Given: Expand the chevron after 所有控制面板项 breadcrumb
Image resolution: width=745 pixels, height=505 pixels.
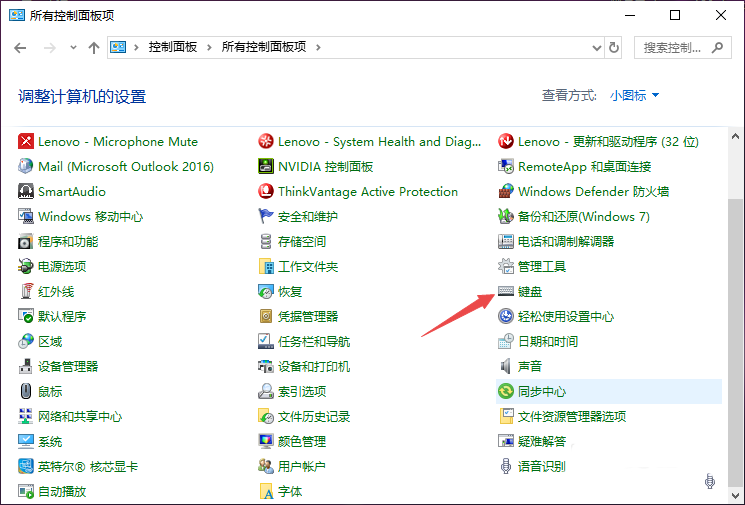Looking at the screenshot, I should coord(318,48).
